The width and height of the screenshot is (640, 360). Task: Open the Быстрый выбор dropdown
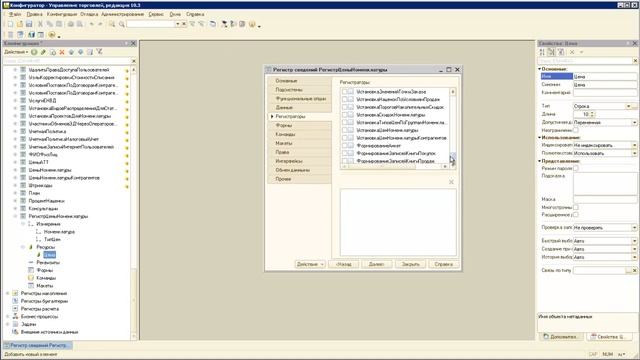coord(634,241)
